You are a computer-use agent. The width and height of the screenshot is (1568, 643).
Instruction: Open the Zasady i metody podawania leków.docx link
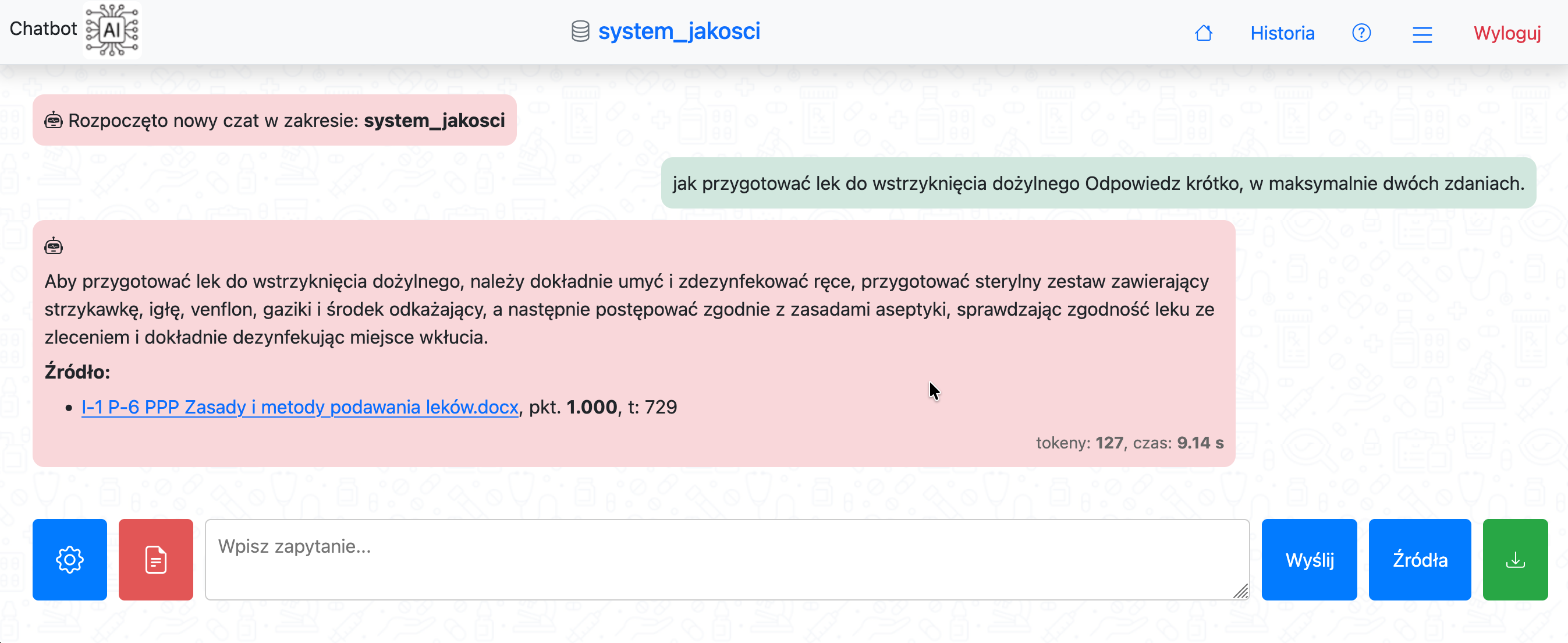[300, 407]
